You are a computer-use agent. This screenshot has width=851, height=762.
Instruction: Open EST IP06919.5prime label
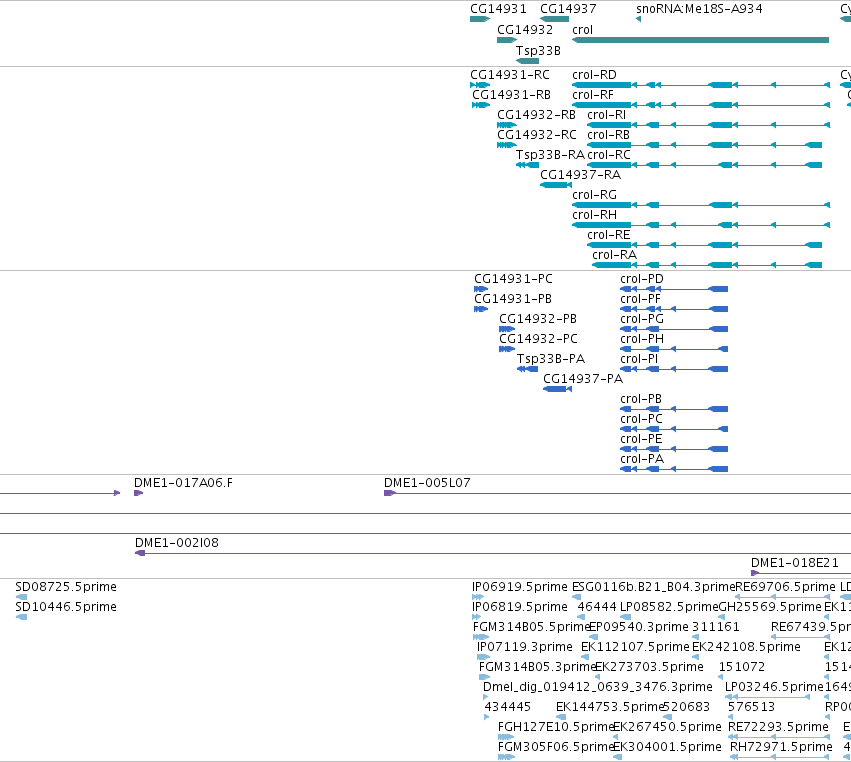click(520, 587)
